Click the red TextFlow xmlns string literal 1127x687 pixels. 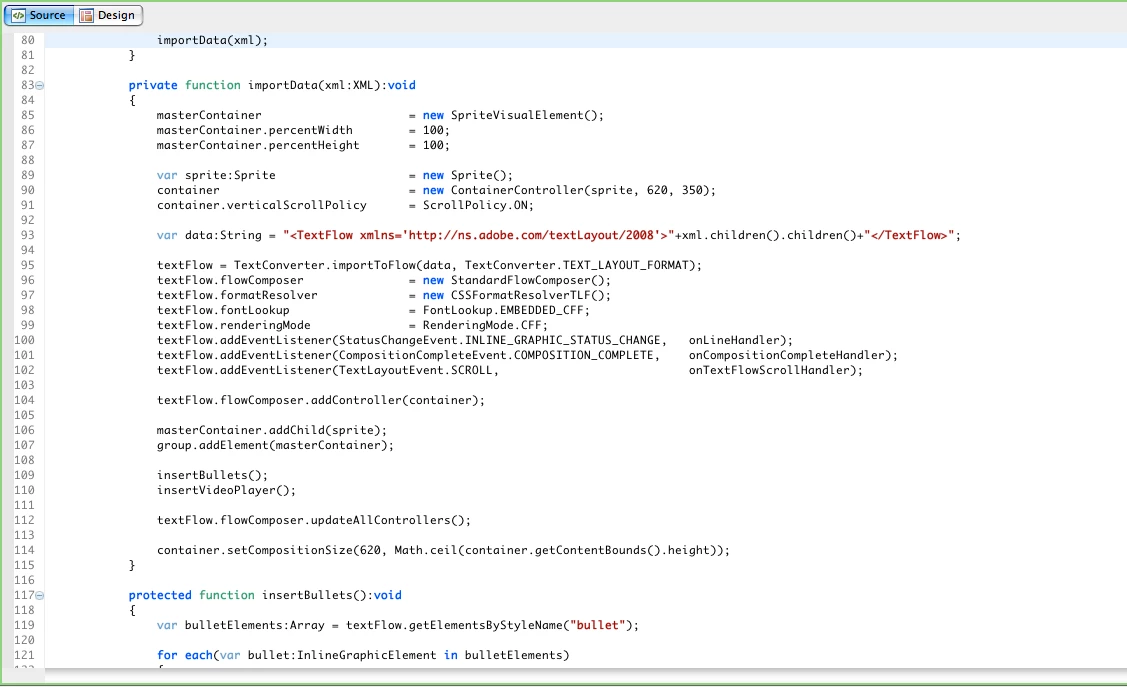click(x=479, y=235)
